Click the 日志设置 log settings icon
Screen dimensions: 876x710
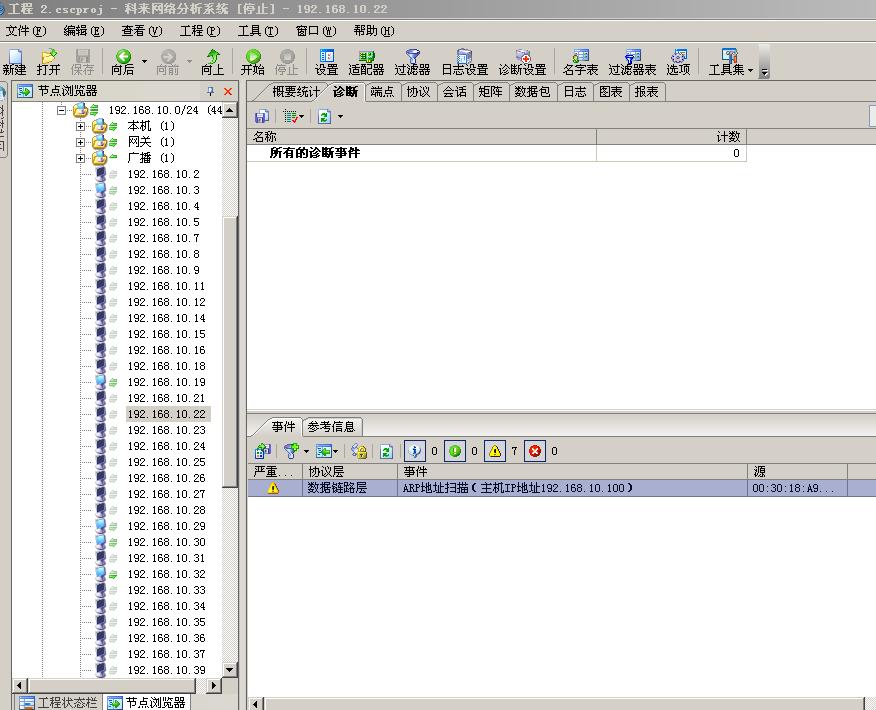click(464, 62)
